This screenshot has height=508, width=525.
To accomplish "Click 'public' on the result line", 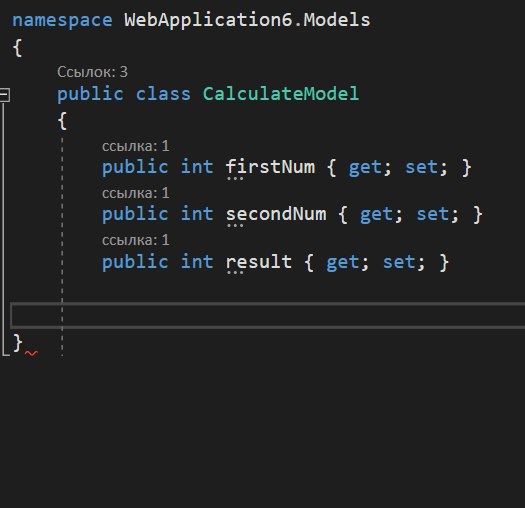I will tap(135, 262).
